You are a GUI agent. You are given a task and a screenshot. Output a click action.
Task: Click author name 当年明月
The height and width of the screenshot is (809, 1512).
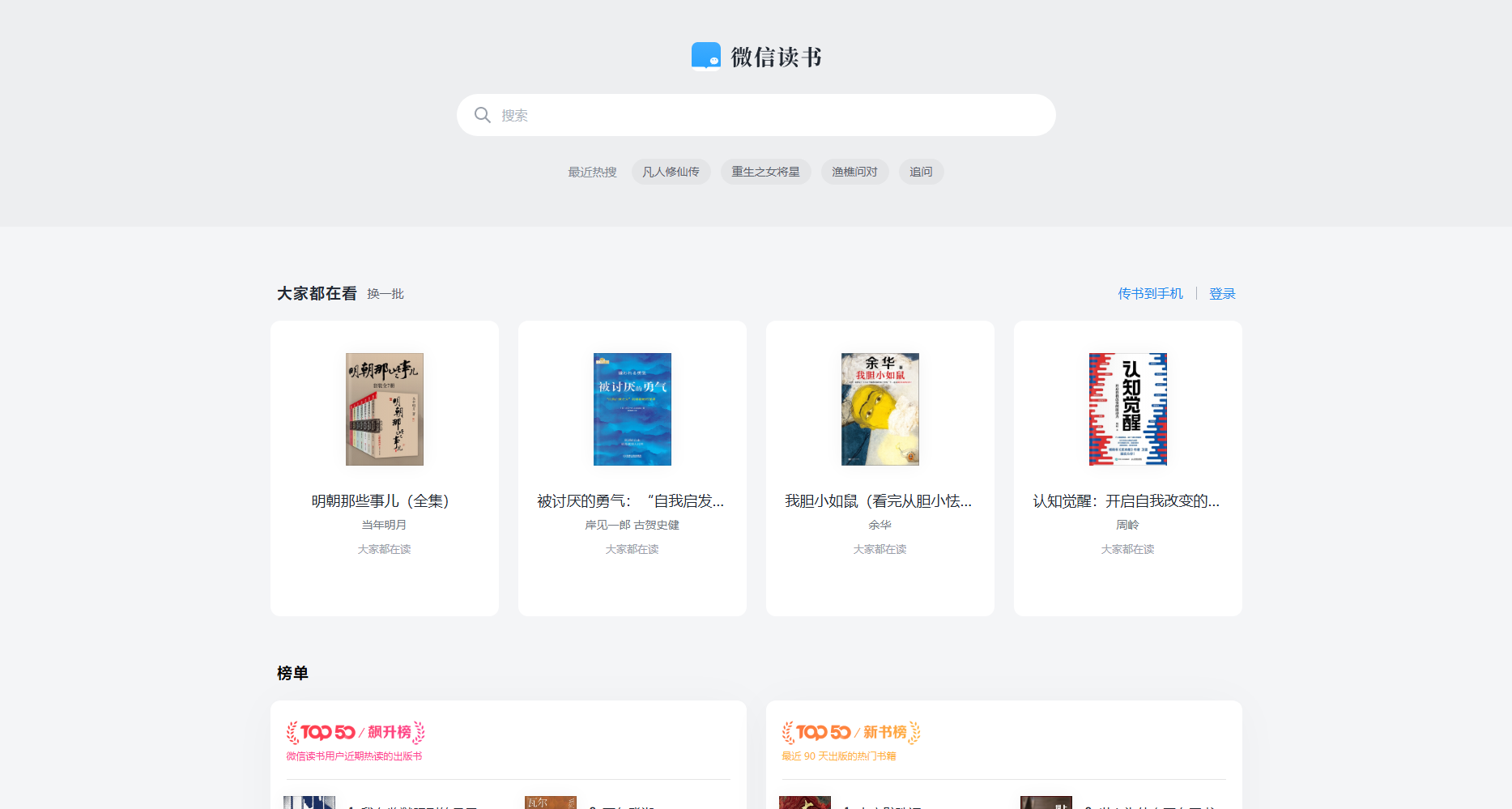pos(385,525)
